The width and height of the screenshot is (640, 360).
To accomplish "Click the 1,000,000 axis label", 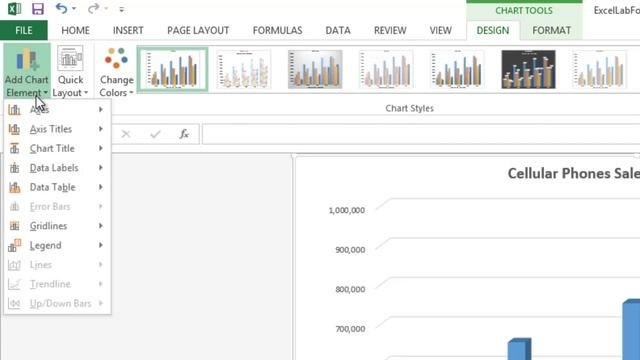I will pyautogui.click(x=347, y=210).
